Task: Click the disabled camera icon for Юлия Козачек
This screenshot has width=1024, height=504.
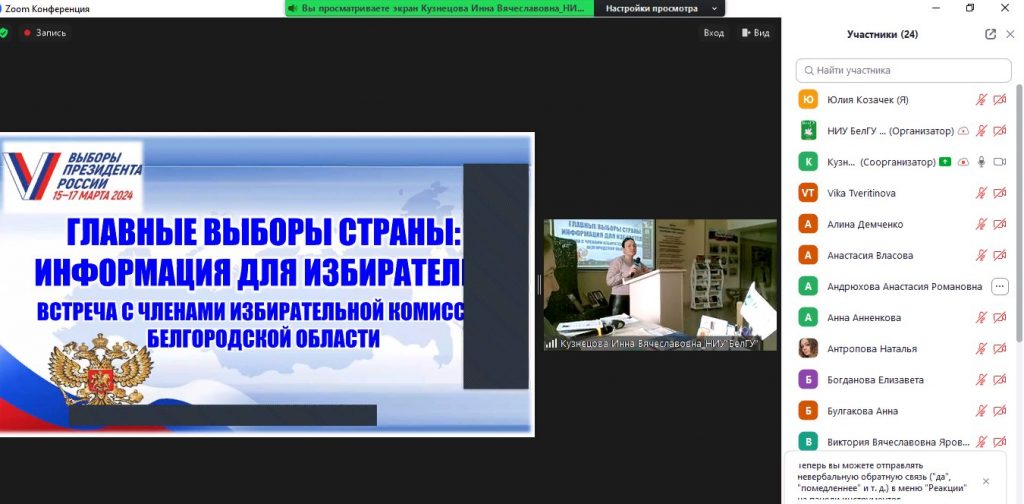Action: (999, 100)
